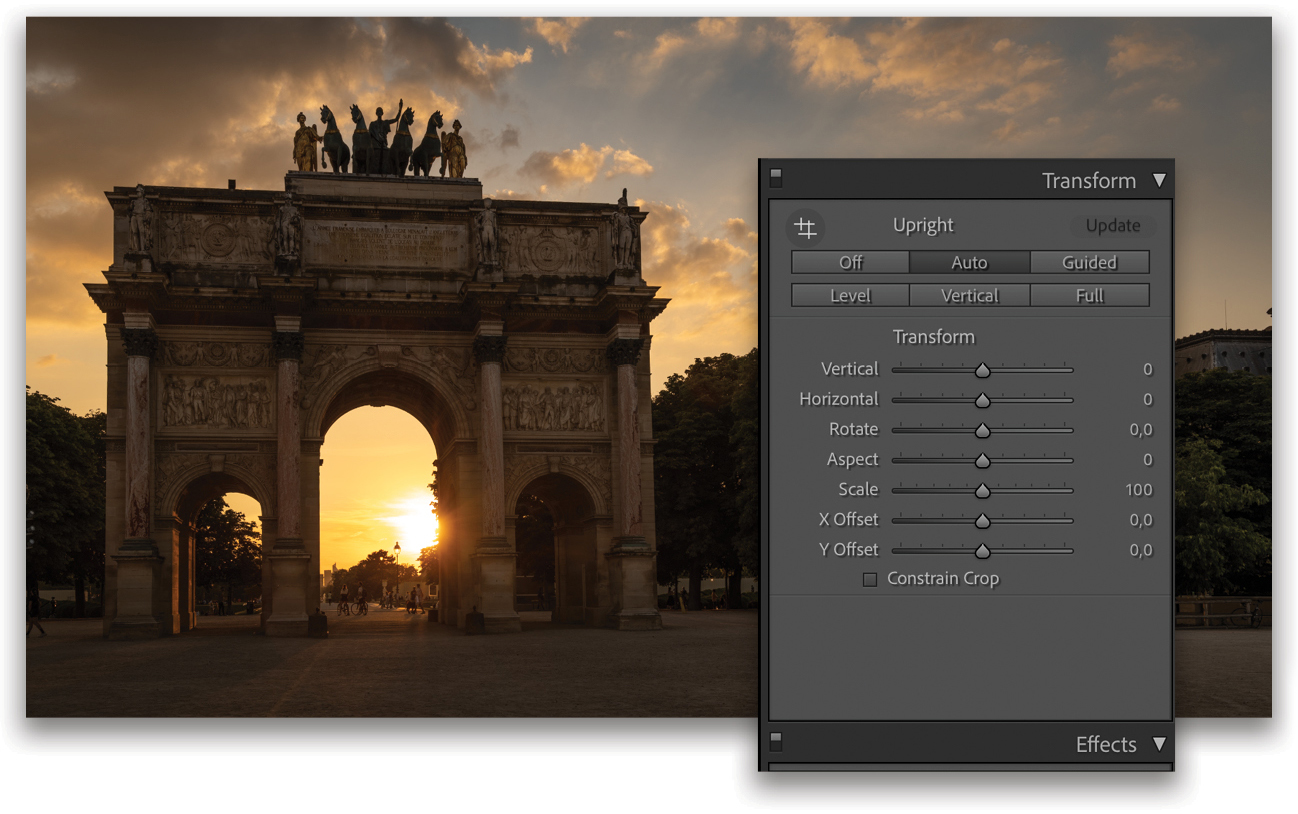The height and width of the screenshot is (814, 1298).
Task: Select the Auto Upright mode
Action: coord(969,262)
